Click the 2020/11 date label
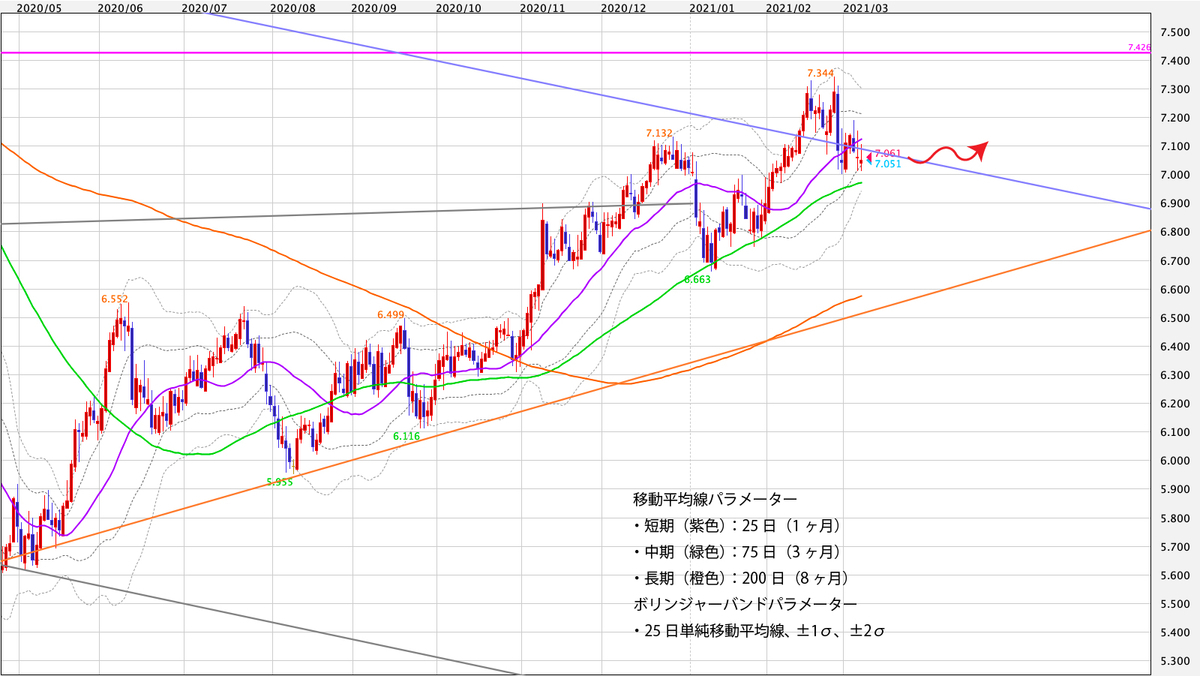The height and width of the screenshot is (676, 1200). [x=543, y=6]
